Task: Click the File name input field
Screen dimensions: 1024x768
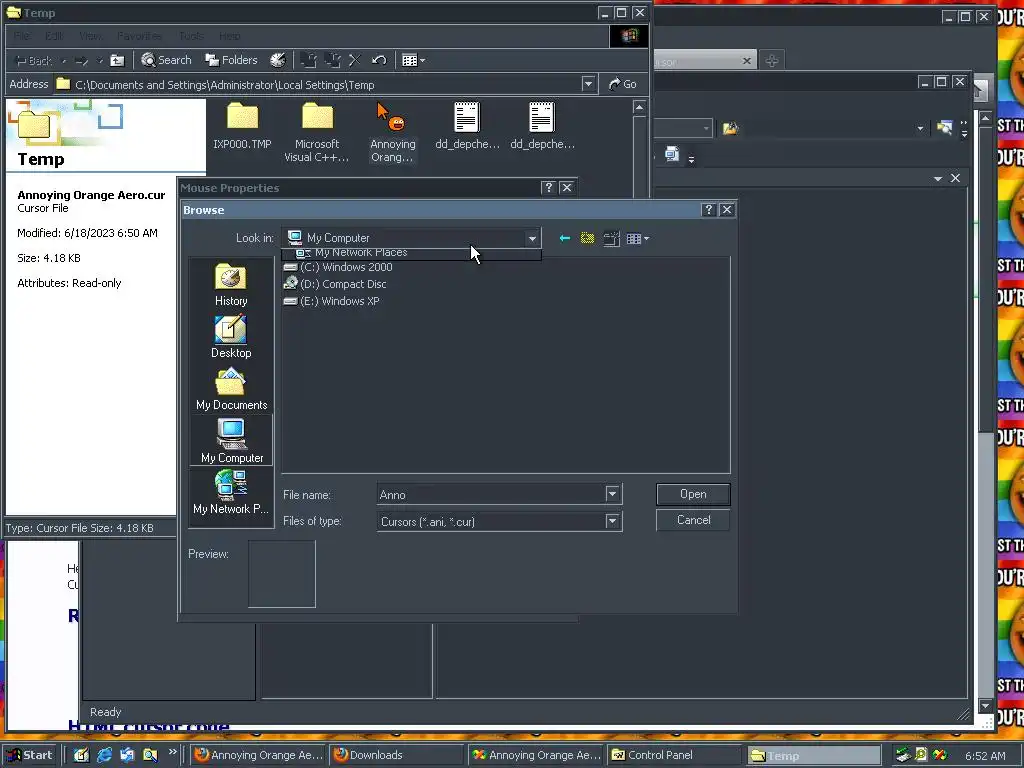Action: click(491, 494)
